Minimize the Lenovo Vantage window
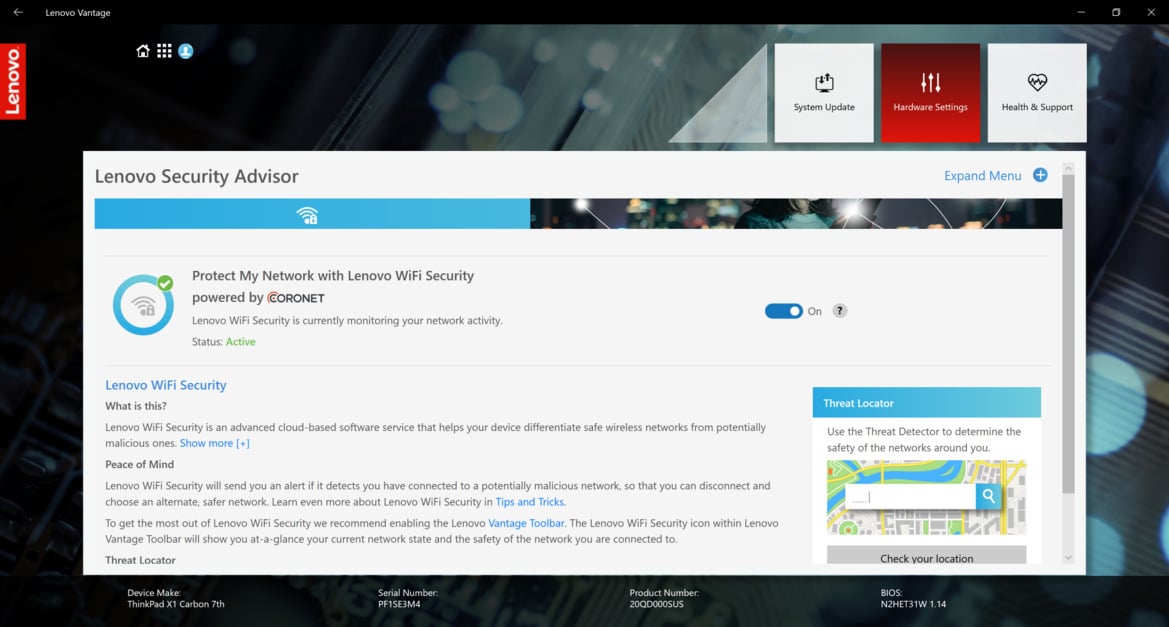This screenshot has height=627, width=1169. (1081, 12)
